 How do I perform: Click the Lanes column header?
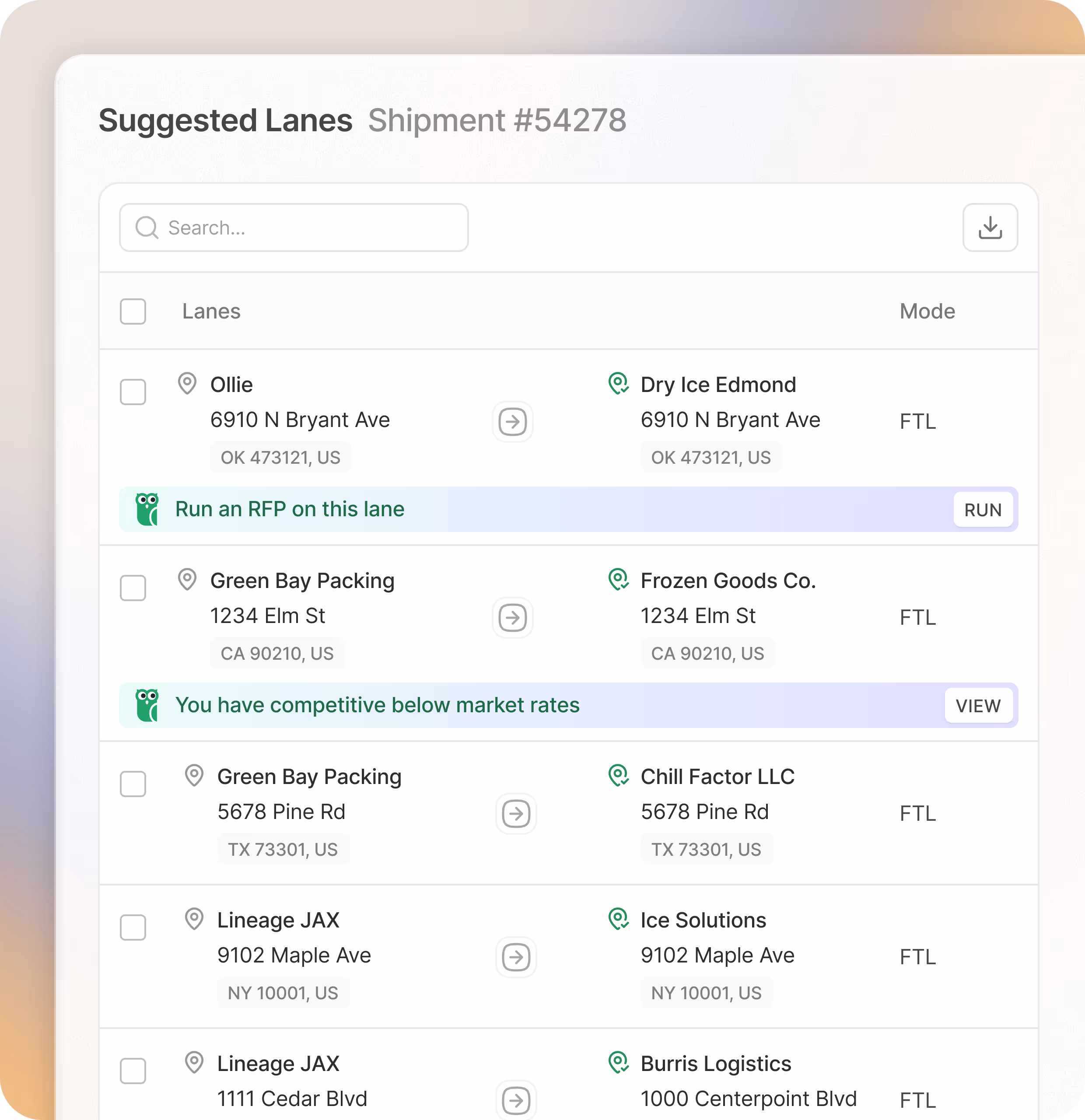coord(211,311)
